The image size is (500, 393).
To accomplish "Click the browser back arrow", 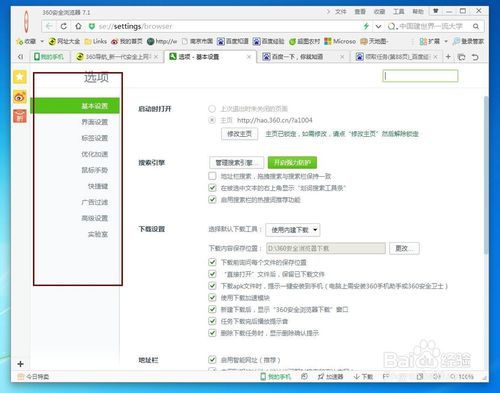I will [49, 26].
